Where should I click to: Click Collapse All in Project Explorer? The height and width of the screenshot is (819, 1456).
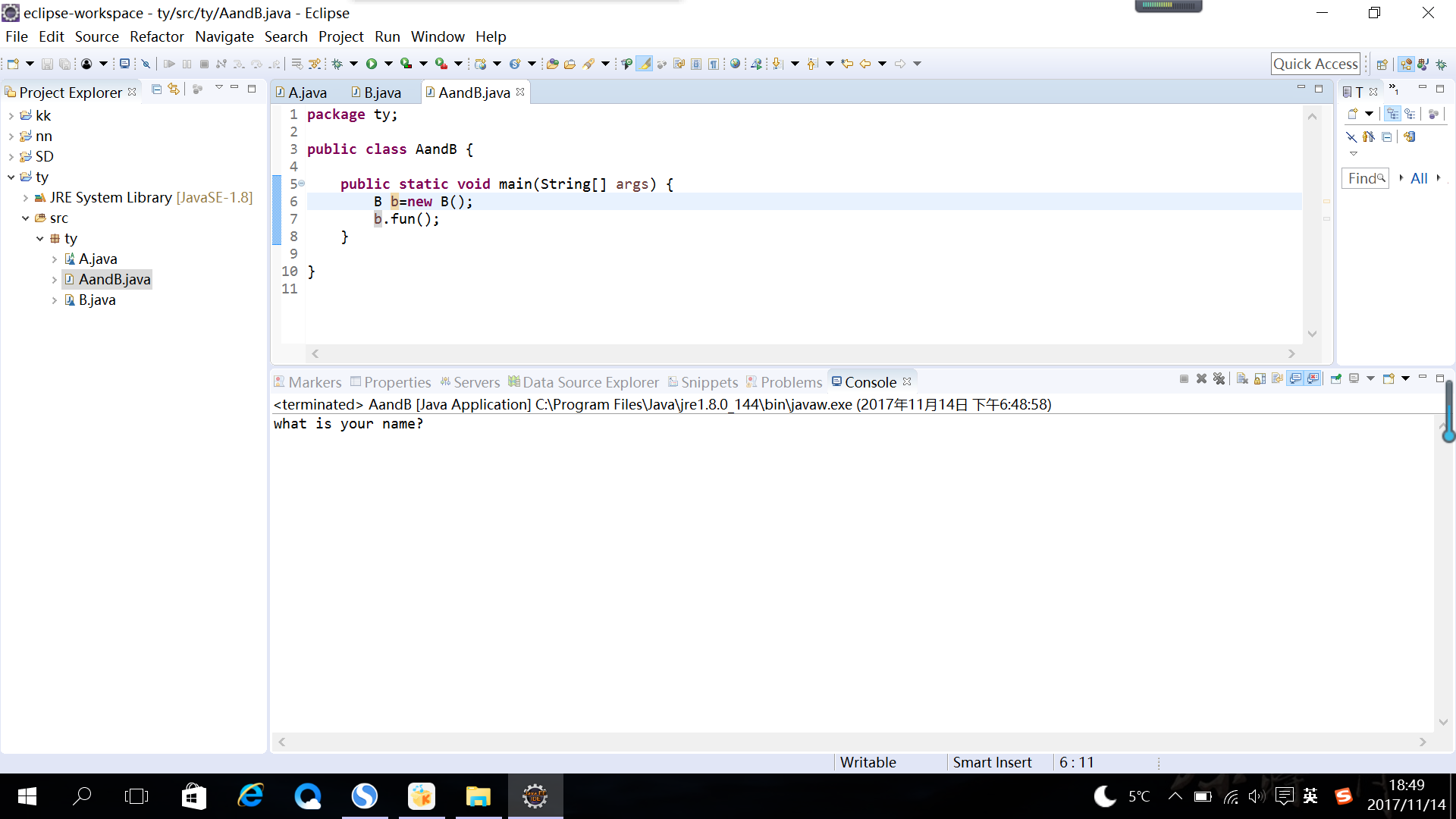[x=156, y=89]
